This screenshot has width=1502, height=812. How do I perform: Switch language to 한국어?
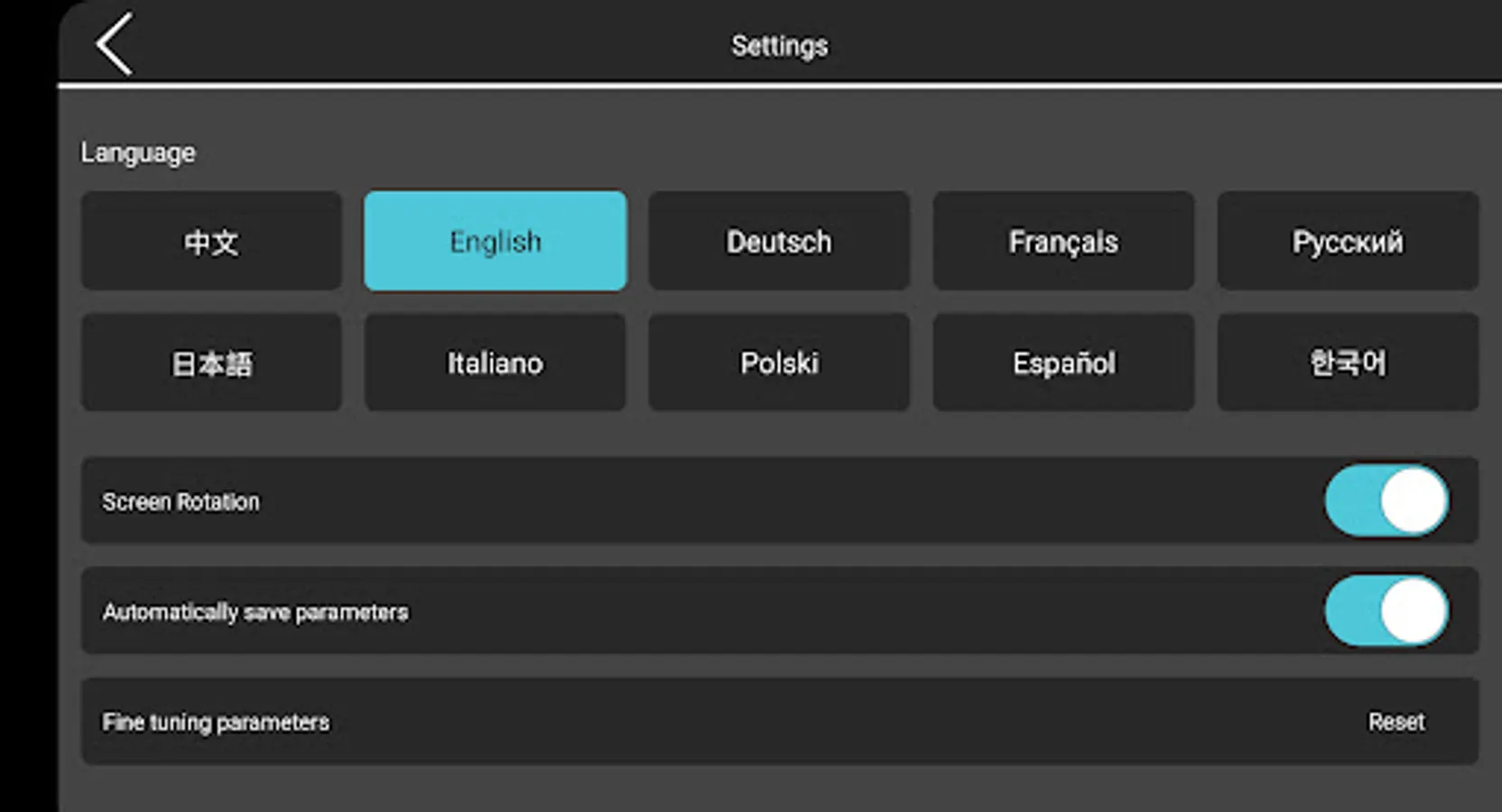click(x=1348, y=363)
